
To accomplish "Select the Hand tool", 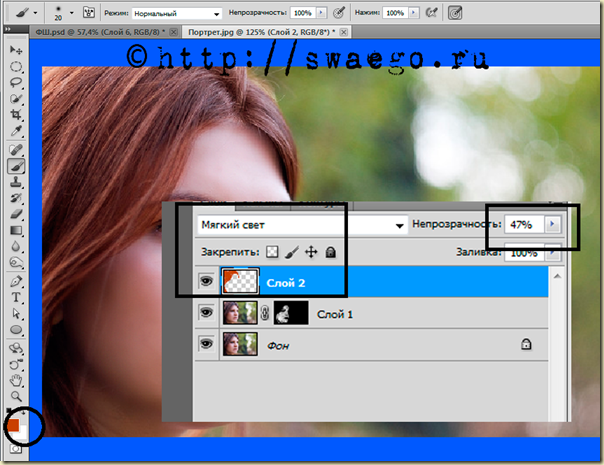I will [16, 380].
